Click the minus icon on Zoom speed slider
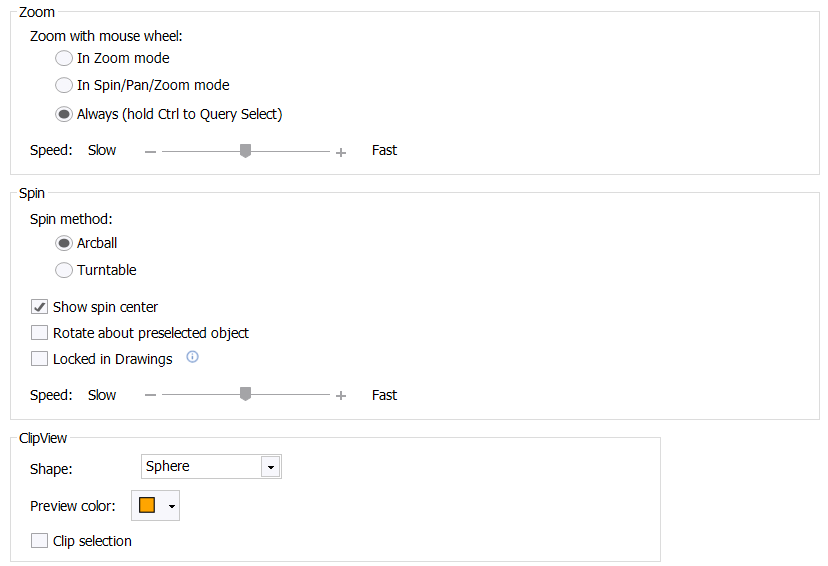Screen dimensions: 828x566 click(x=150, y=152)
